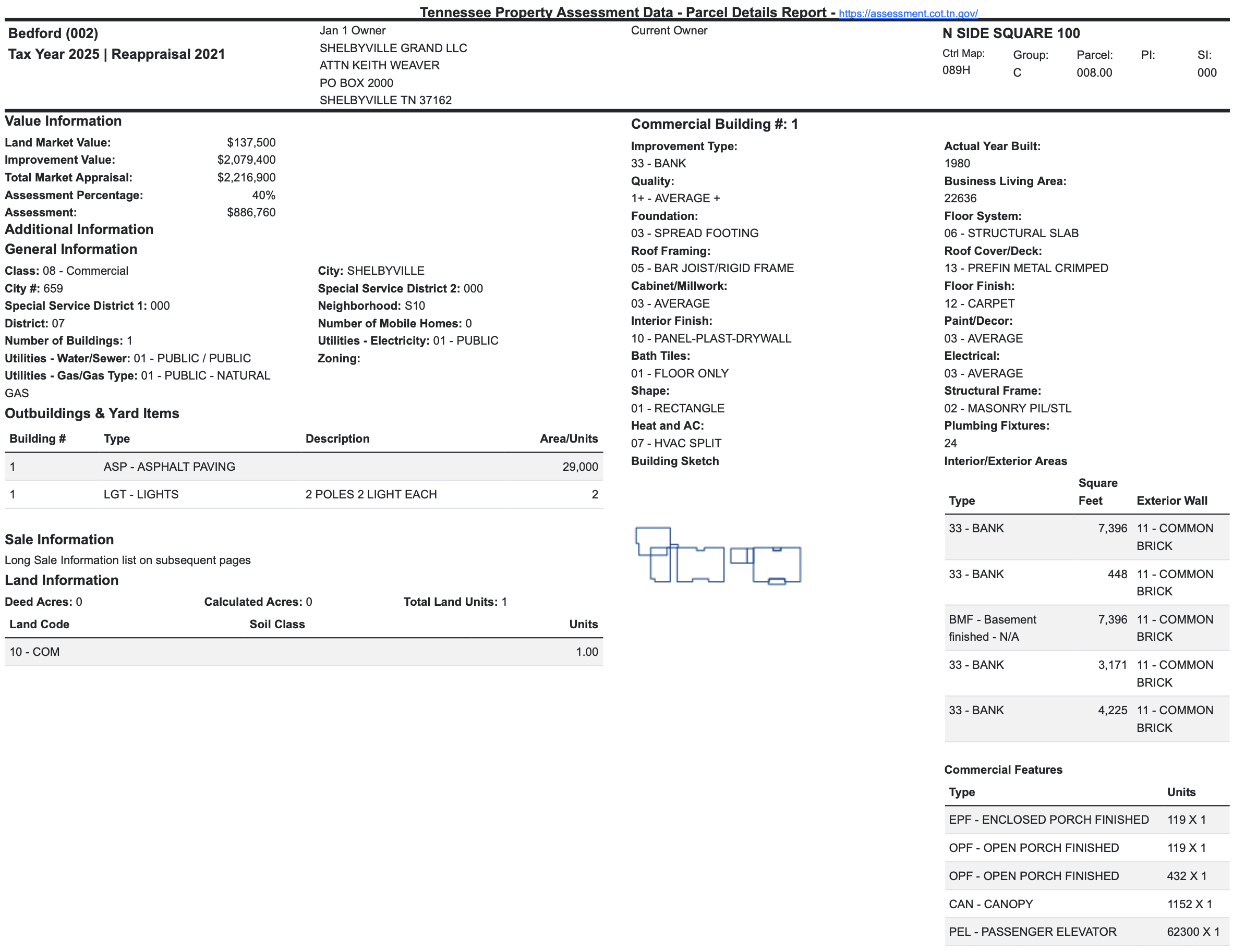Click the Outbuildings & Yard Items heading
This screenshot has width=1233, height=952.
pos(92,413)
